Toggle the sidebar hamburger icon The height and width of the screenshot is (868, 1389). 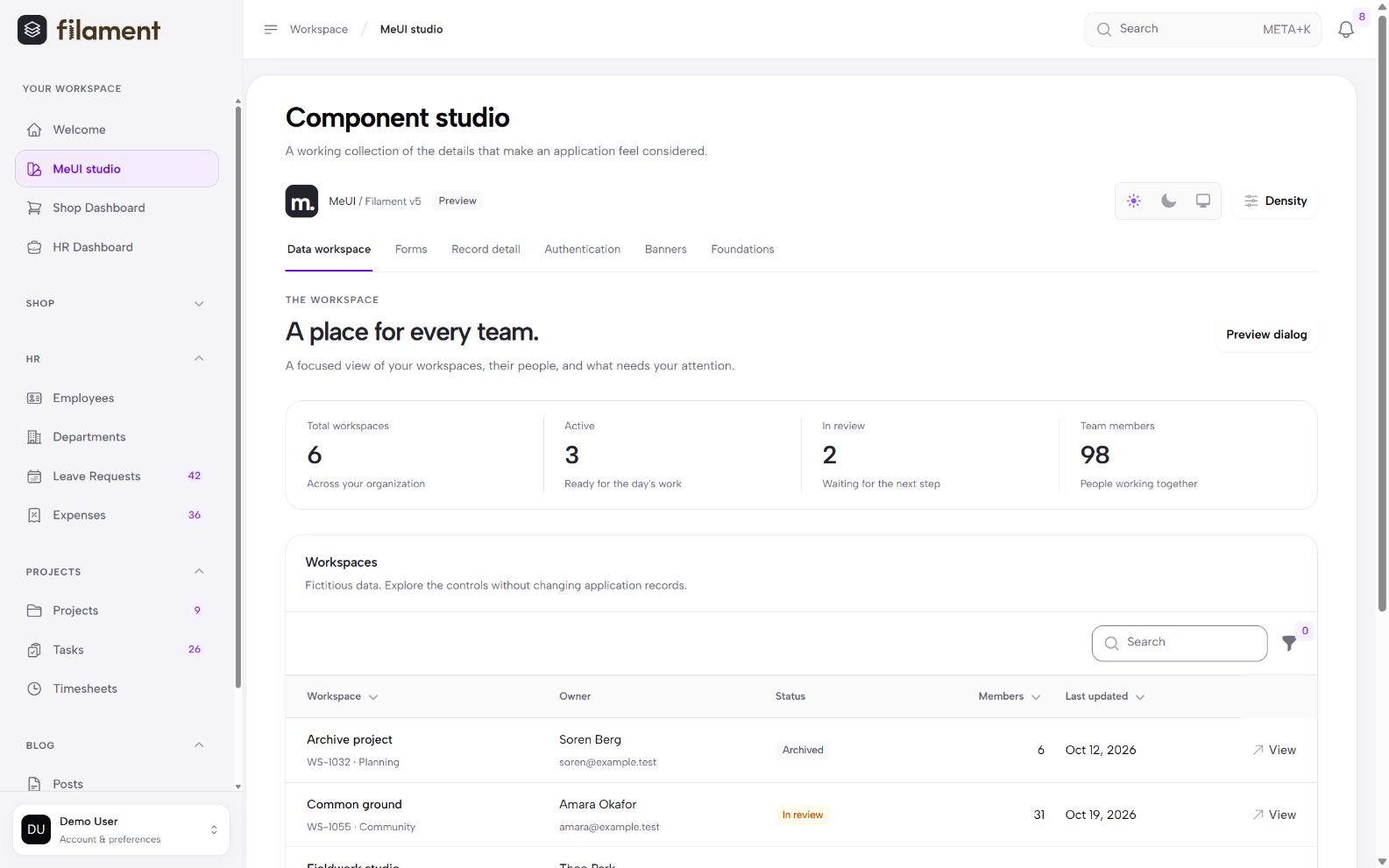tap(271, 29)
